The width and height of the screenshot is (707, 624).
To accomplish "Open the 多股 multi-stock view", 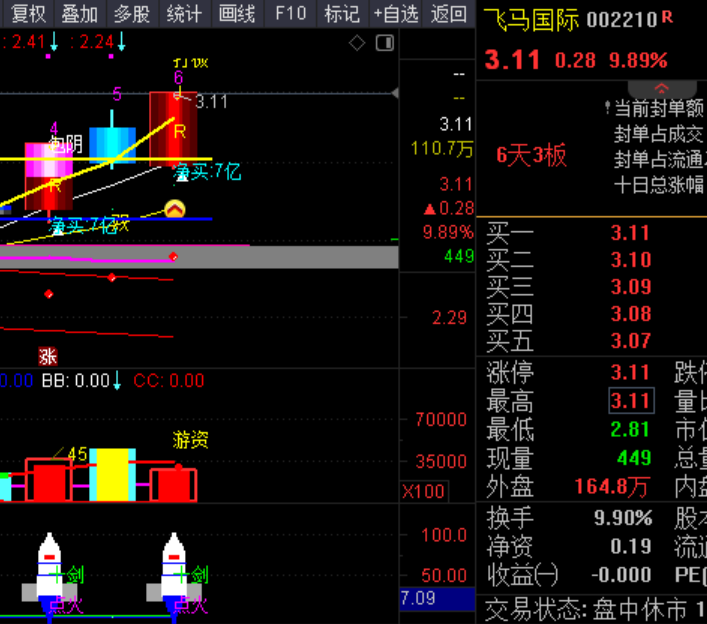I will [132, 14].
